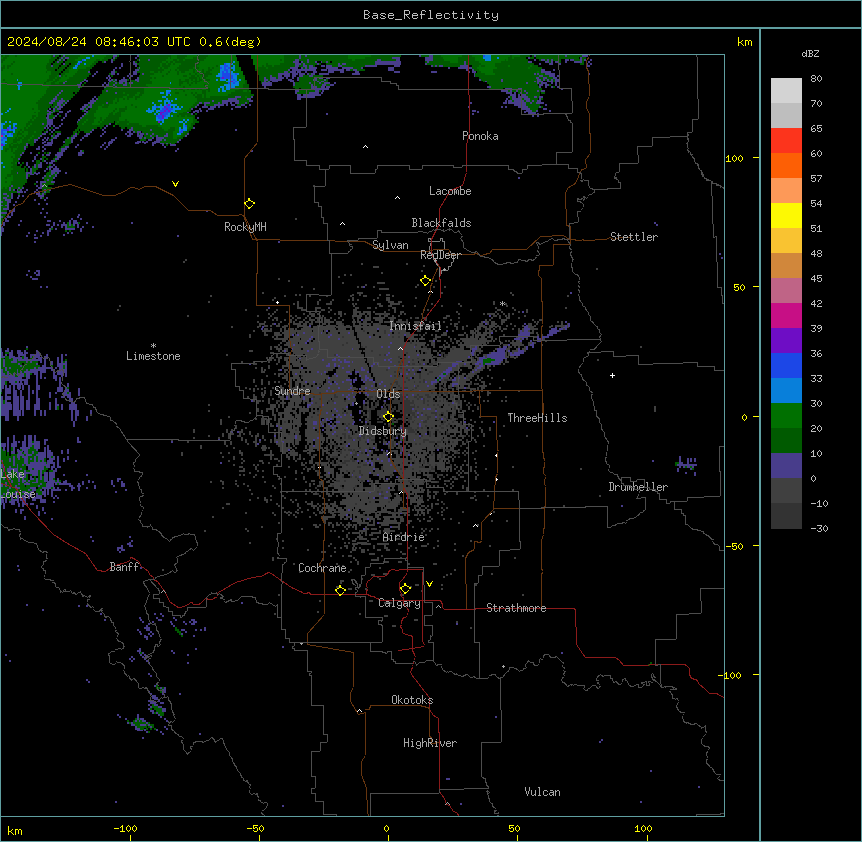This screenshot has width=862, height=842.
Task: Select the yellow diamond marker between Olds and Didsbury
Action: (x=389, y=417)
